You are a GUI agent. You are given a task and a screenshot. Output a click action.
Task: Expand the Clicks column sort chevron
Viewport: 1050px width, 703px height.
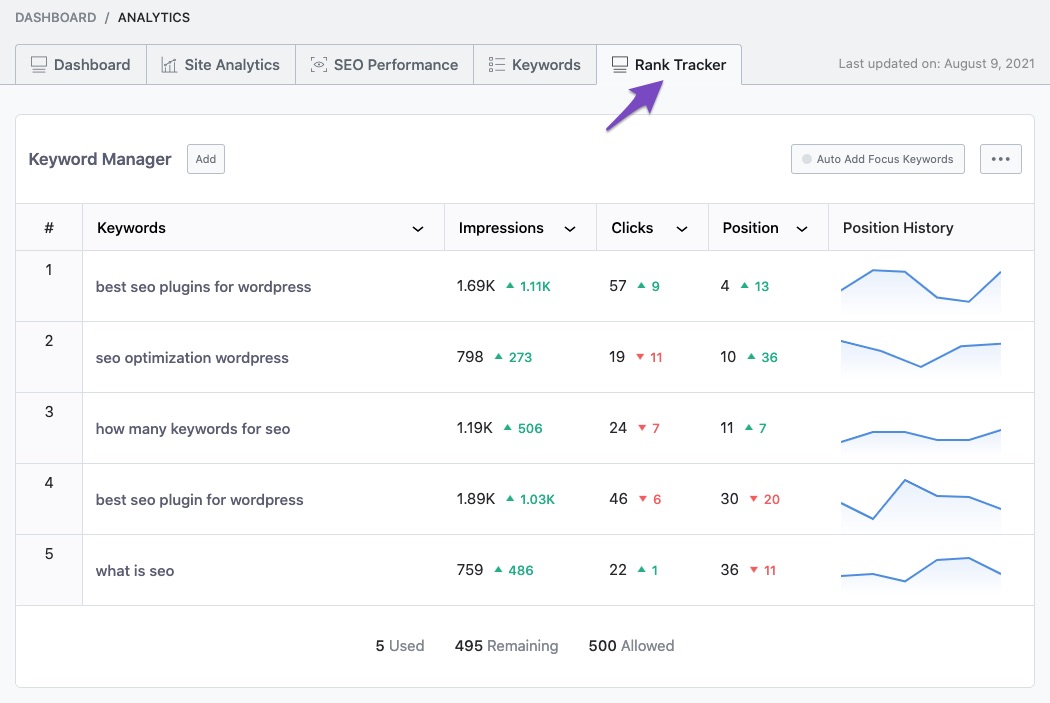coord(682,229)
